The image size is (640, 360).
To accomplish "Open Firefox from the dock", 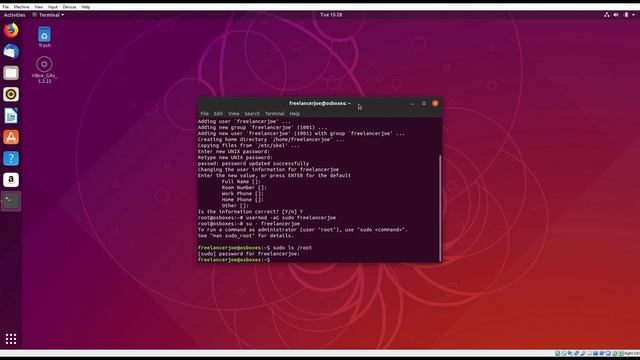I will (11, 30).
